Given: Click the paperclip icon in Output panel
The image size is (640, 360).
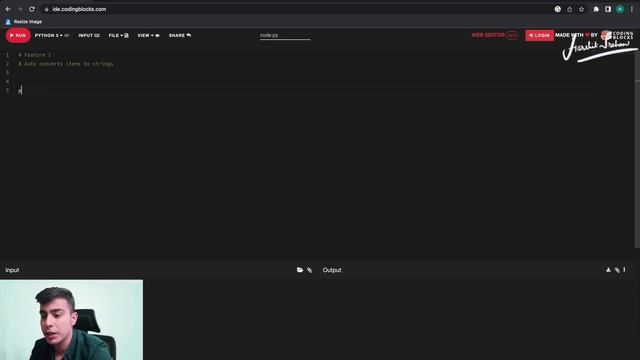Looking at the screenshot, I should (x=617, y=270).
